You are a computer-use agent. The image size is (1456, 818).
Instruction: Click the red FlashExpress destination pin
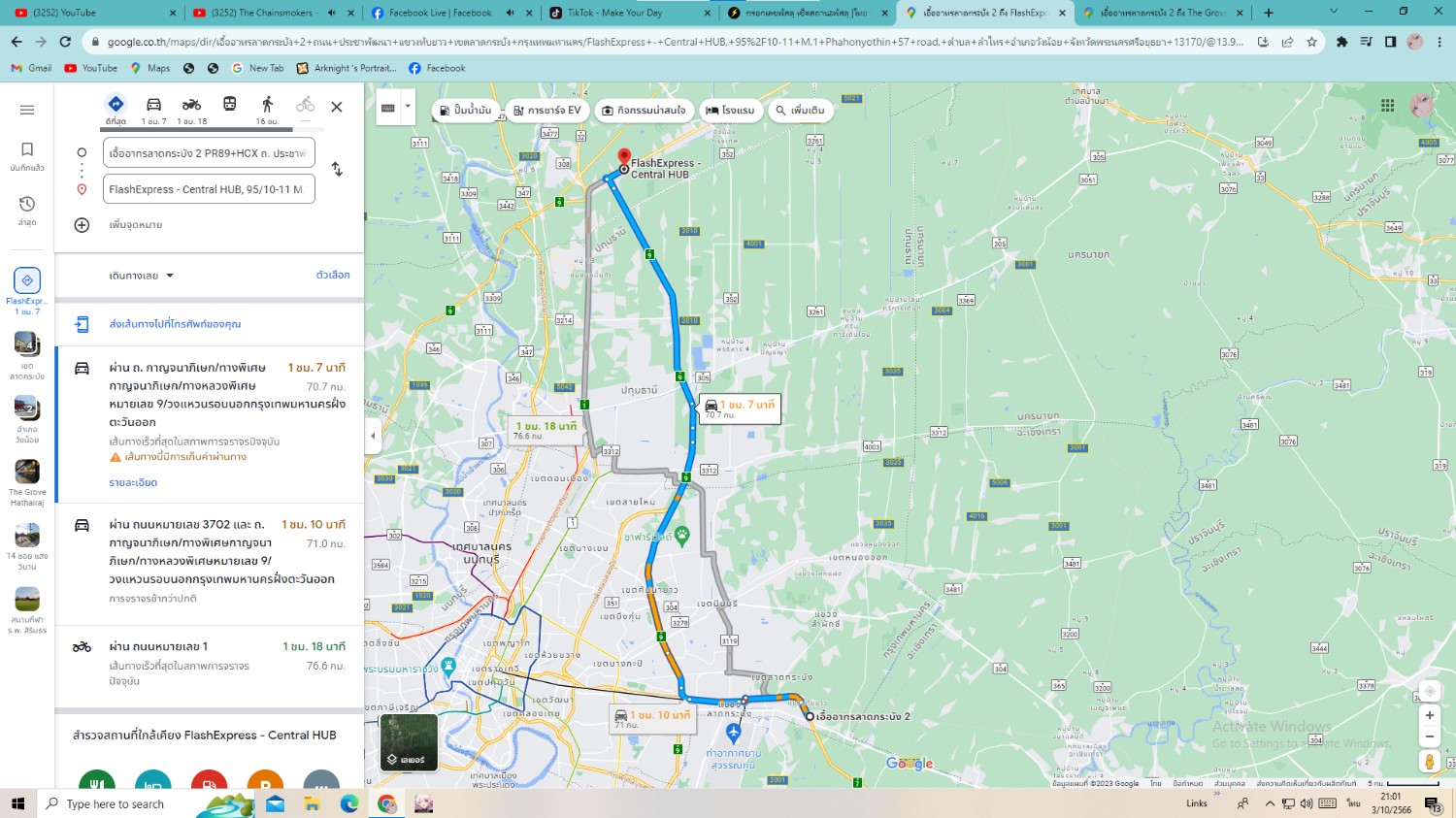pos(624,157)
